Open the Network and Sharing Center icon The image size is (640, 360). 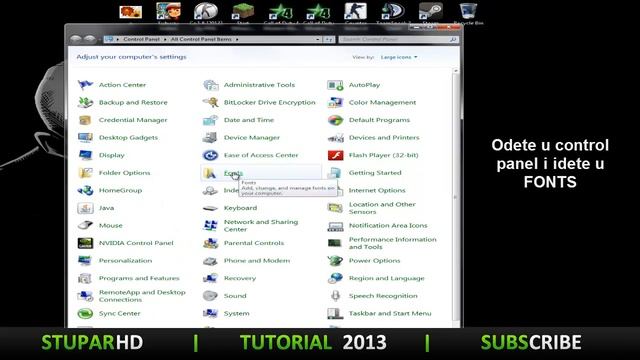coord(211,225)
